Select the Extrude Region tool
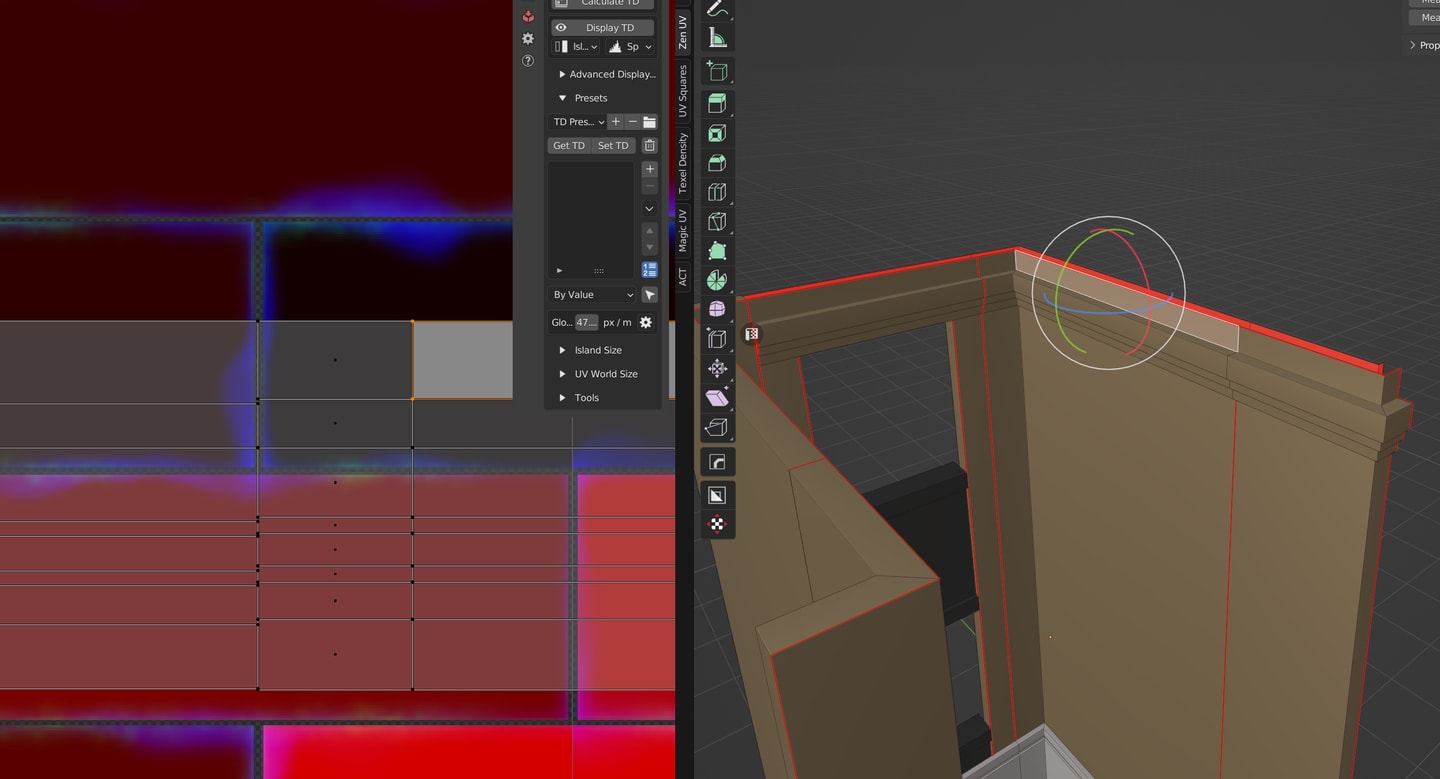The height and width of the screenshot is (779, 1440). pos(717,104)
